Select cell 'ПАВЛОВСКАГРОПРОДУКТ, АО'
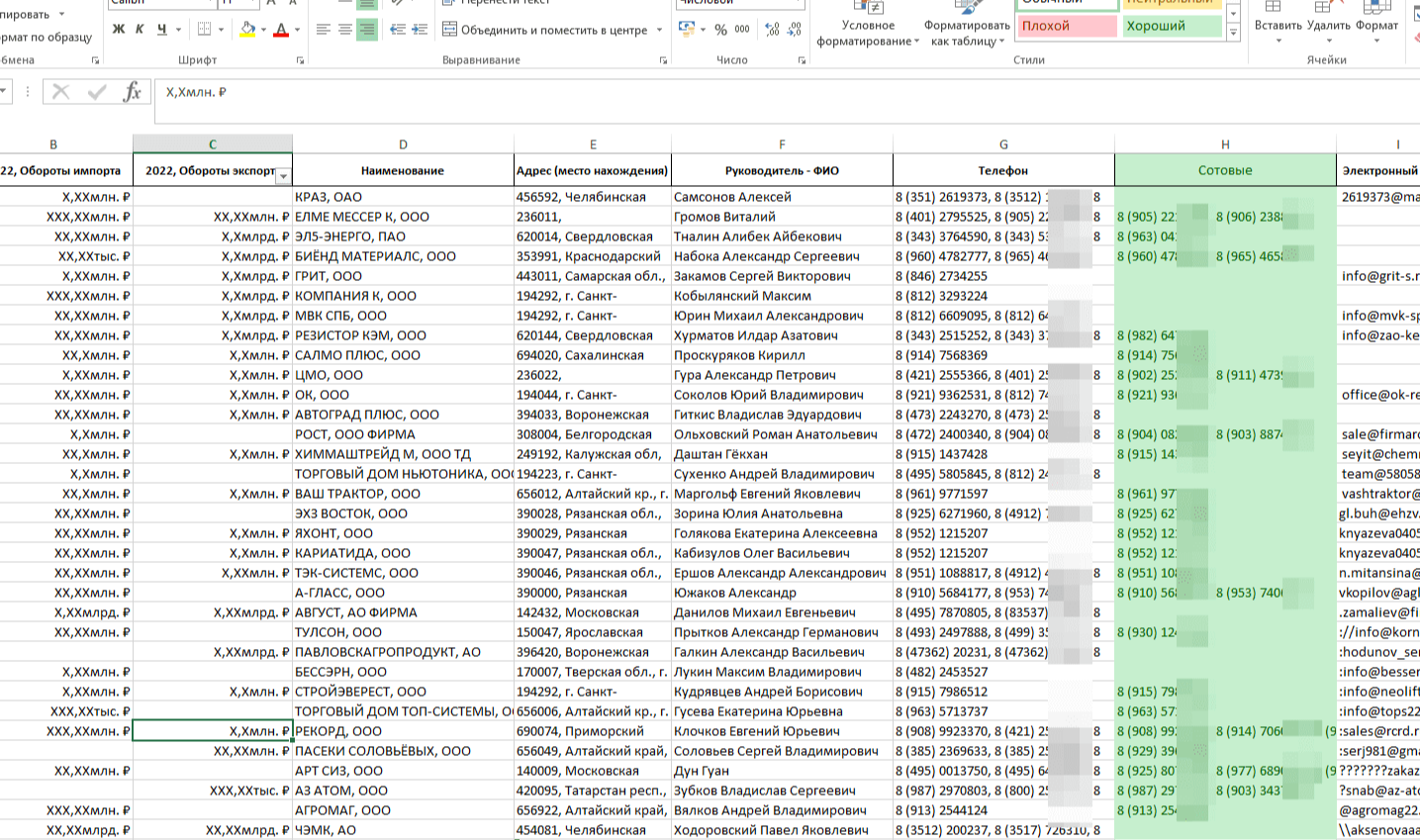Viewport: 1420px width, 840px height. point(403,652)
